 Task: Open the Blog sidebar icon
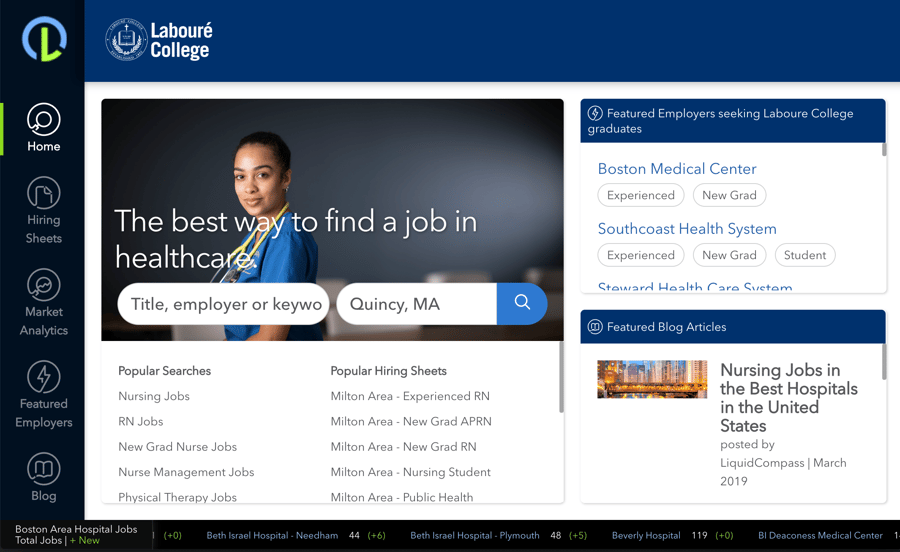pos(44,469)
